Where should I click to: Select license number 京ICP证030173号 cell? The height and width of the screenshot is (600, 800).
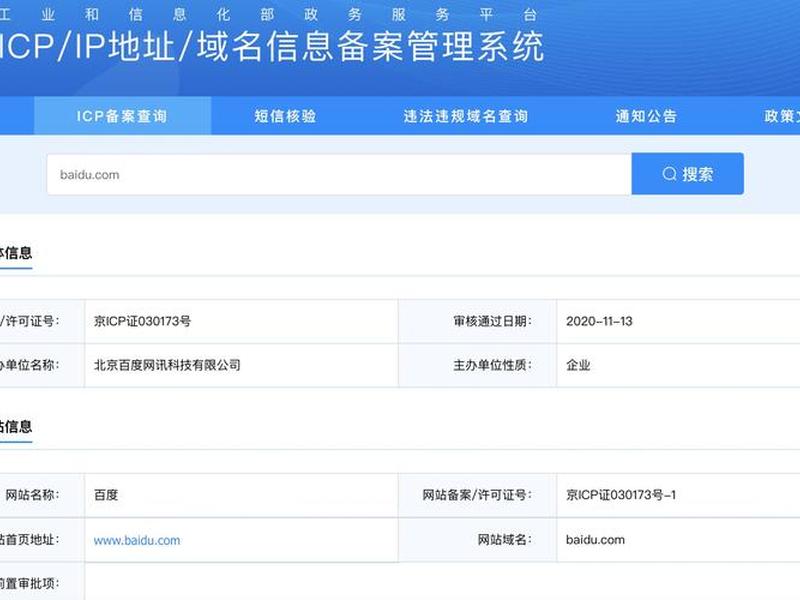241,321
